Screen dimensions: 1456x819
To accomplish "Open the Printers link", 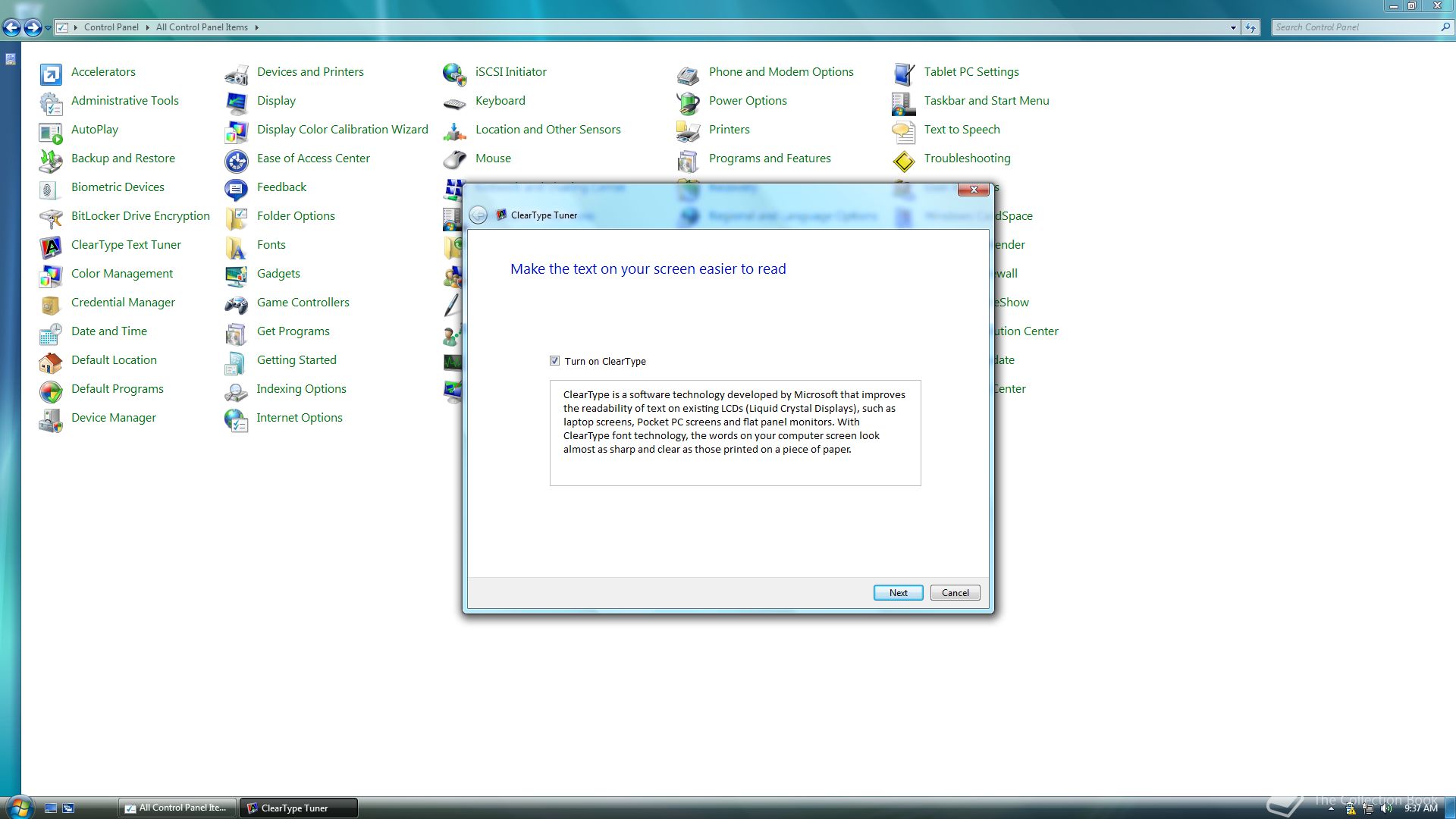I will (x=730, y=129).
